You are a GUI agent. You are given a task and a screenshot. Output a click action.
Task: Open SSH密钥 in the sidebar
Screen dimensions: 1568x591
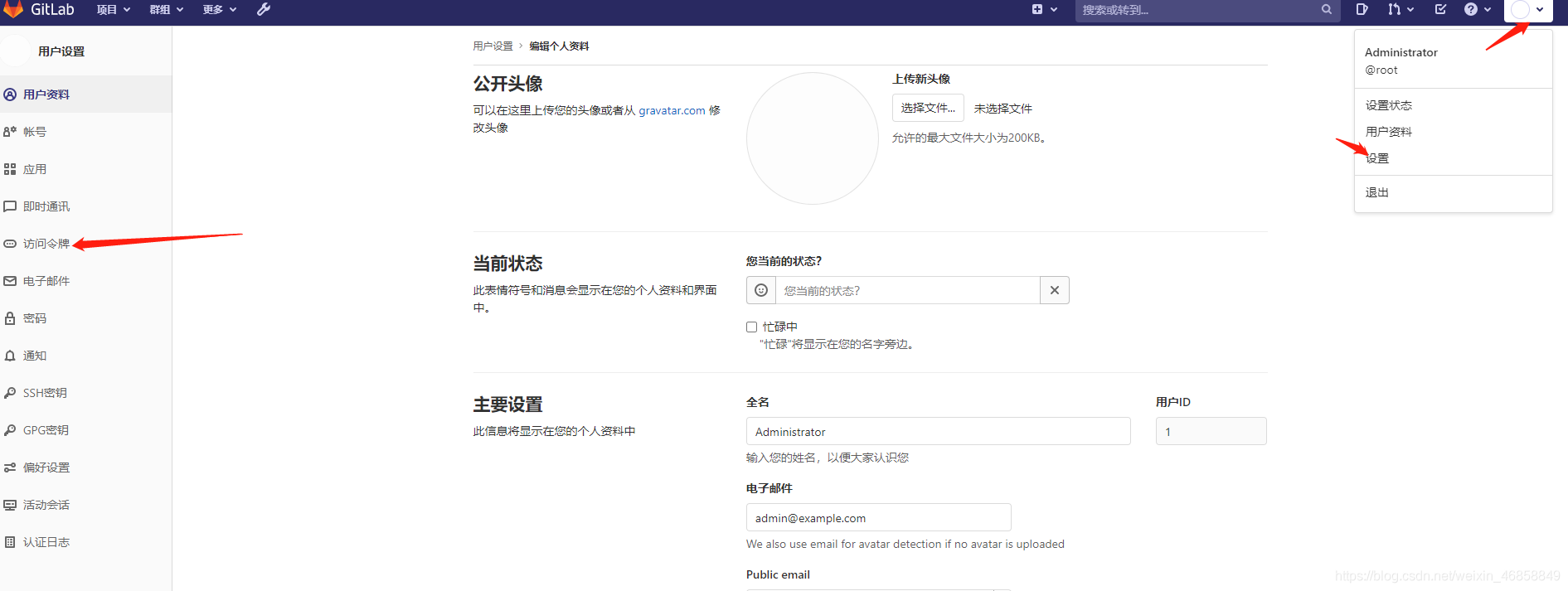pos(45,393)
